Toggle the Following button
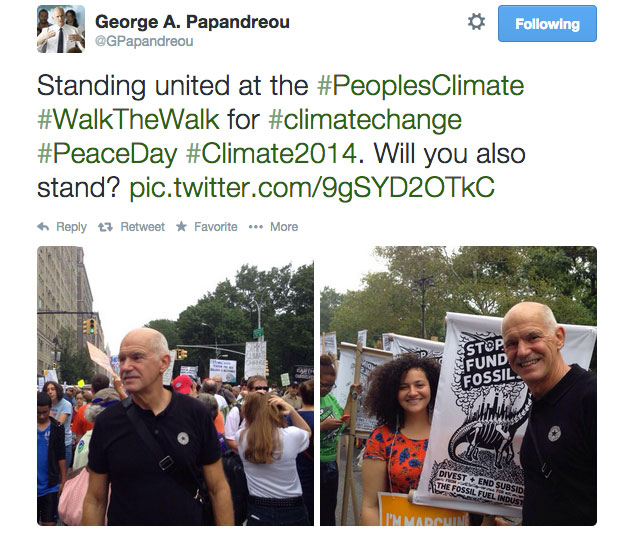This screenshot has height=535, width=632. (x=547, y=23)
